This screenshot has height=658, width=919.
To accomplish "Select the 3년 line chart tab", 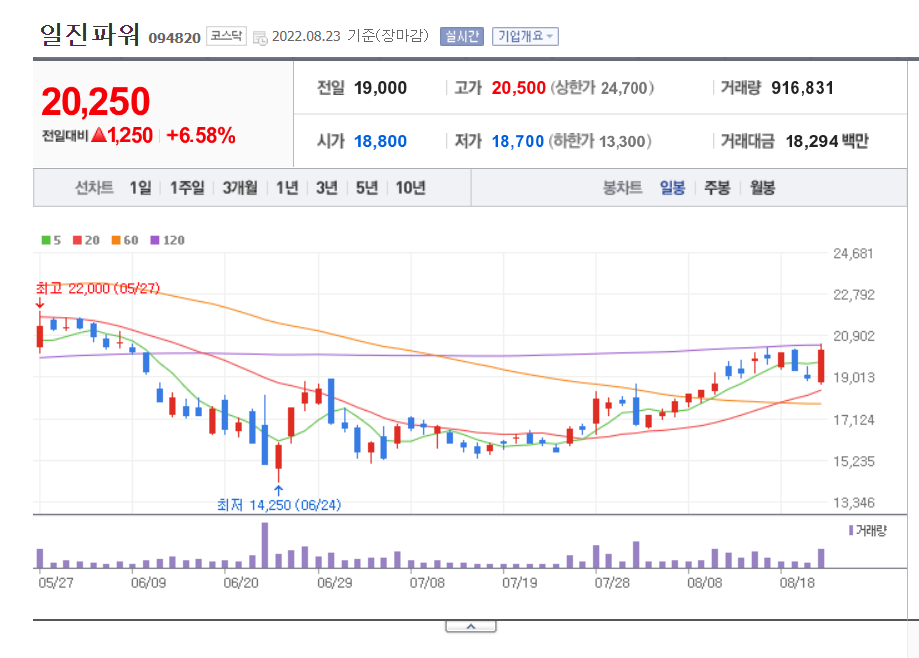I will point(327,188).
